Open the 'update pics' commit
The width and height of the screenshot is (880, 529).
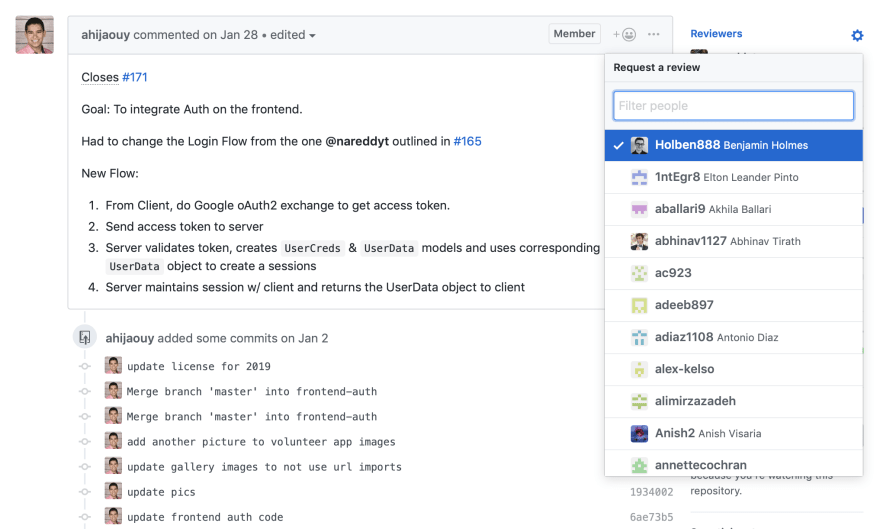pyautogui.click(x=161, y=492)
